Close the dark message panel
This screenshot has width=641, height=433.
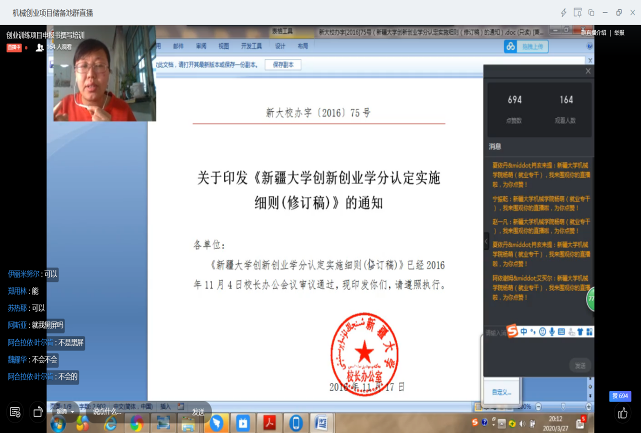click(588, 71)
